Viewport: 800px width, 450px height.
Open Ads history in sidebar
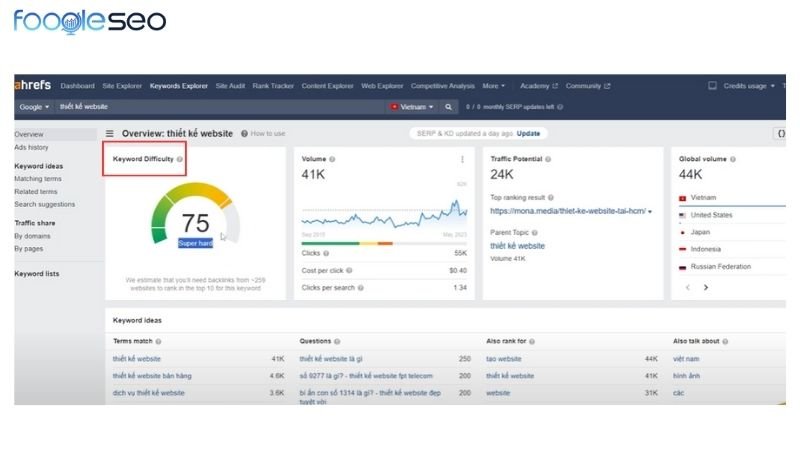31,147
